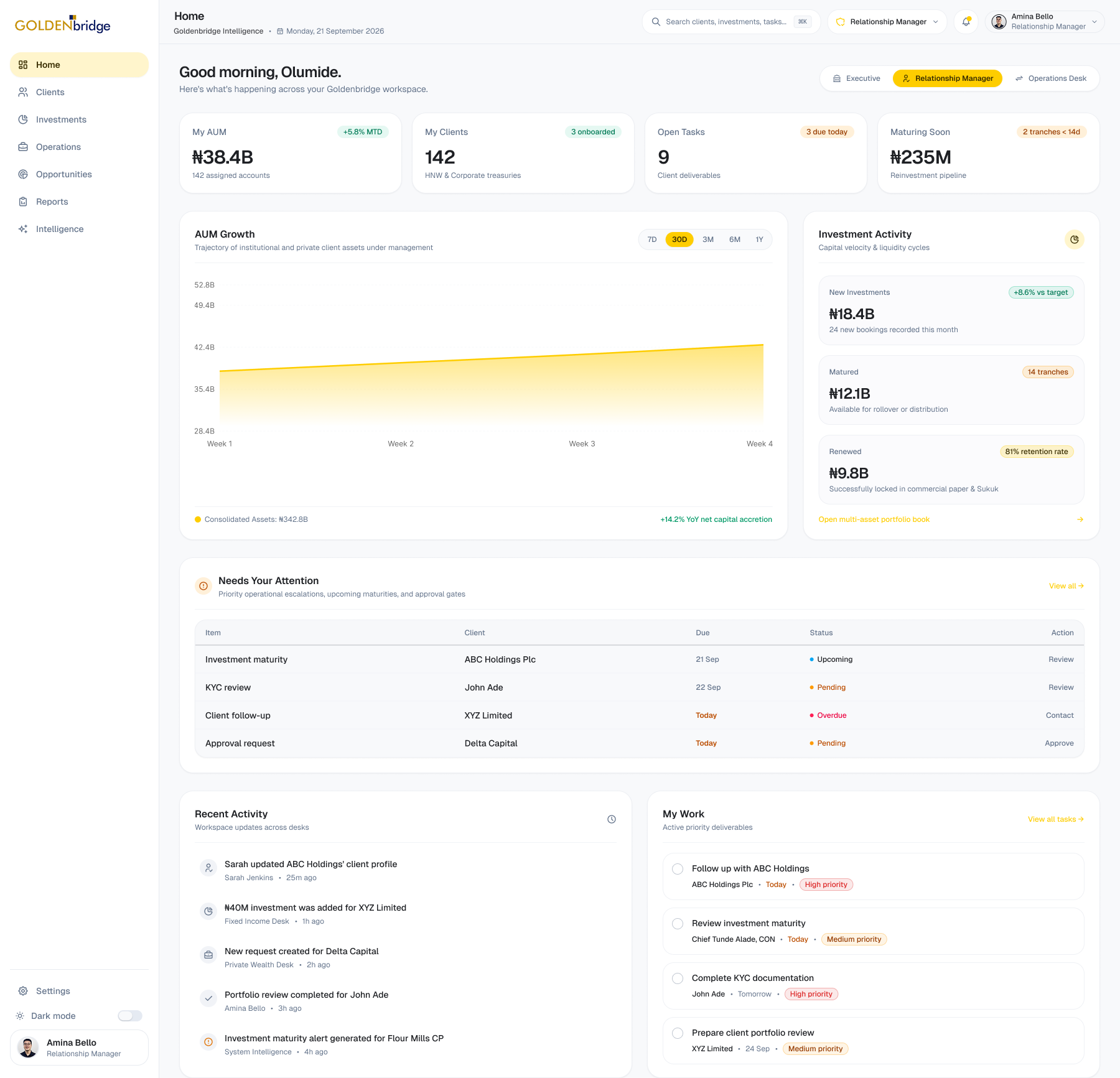Click the Investment Activity pie chart icon
The image size is (1120, 1078).
point(1074,239)
